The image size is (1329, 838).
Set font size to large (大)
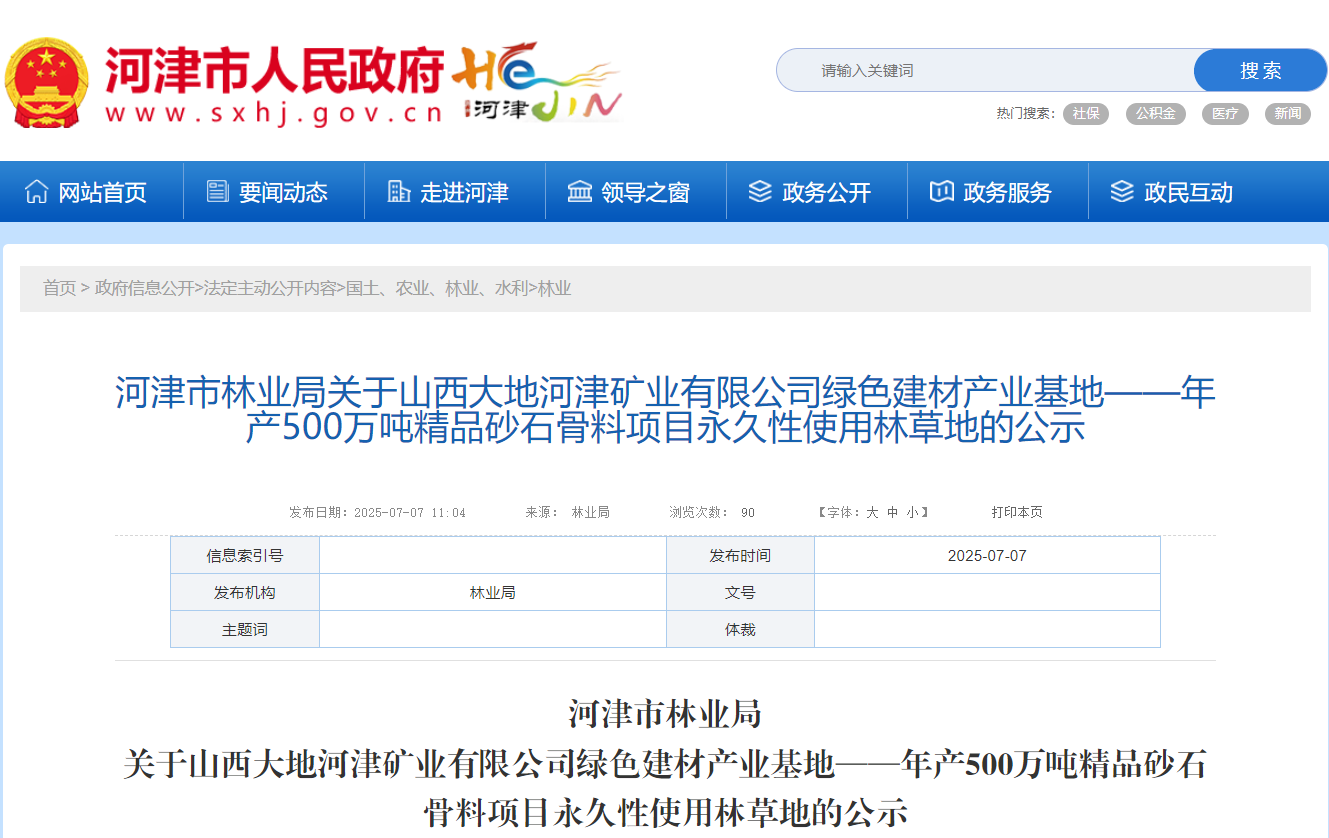872,512
